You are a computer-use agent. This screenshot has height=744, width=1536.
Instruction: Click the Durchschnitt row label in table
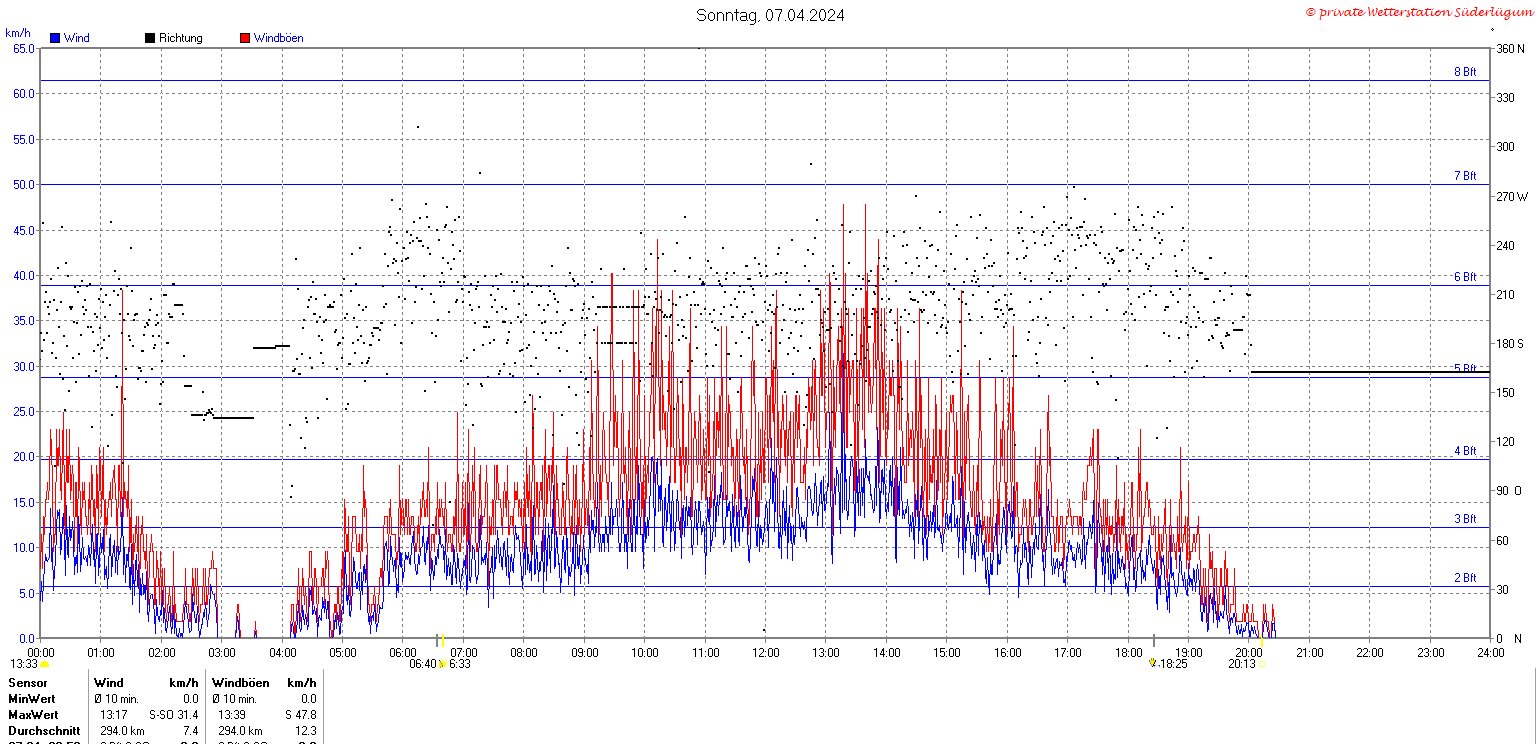[44, 731]
